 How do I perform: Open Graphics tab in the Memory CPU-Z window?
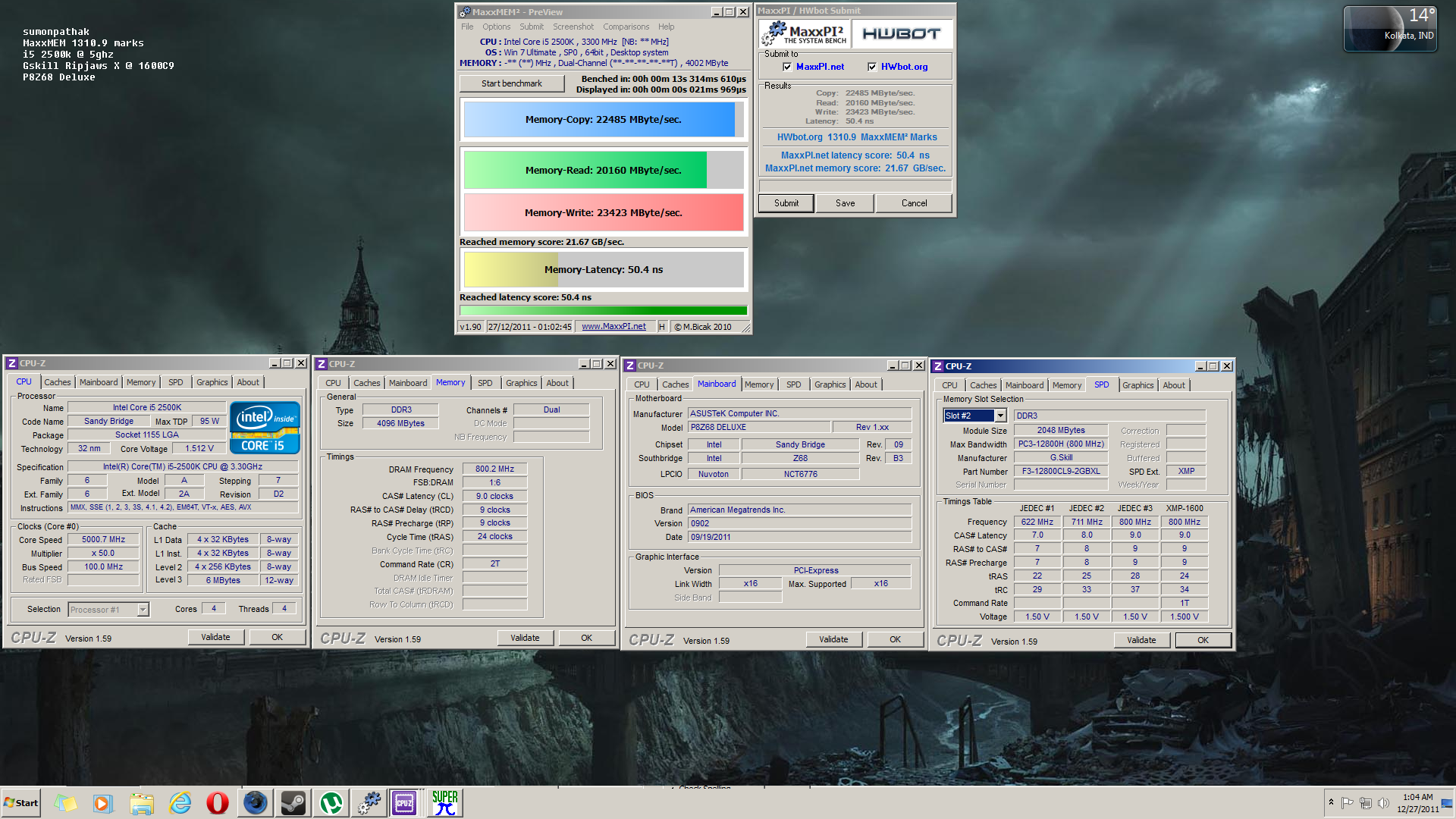pos(521,383)
